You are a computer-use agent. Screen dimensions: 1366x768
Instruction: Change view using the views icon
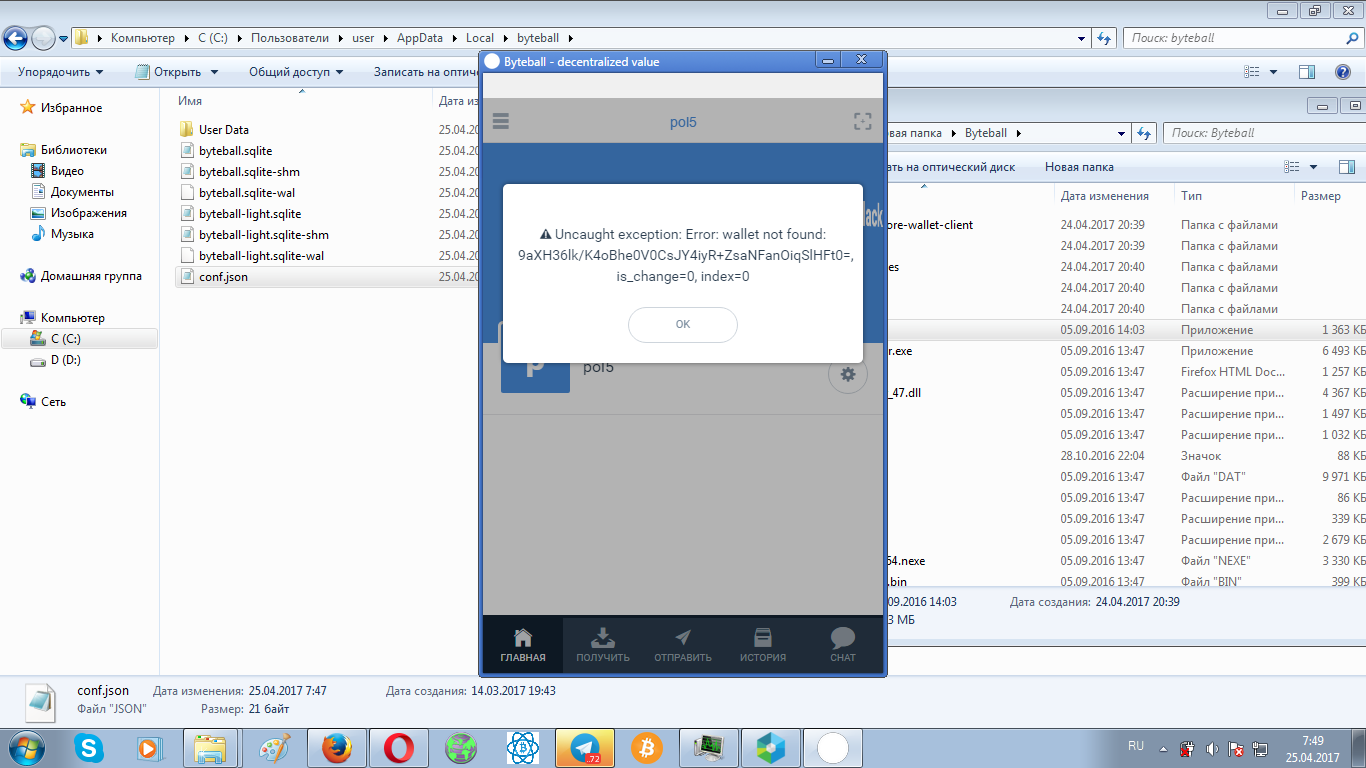point(1251,72)
